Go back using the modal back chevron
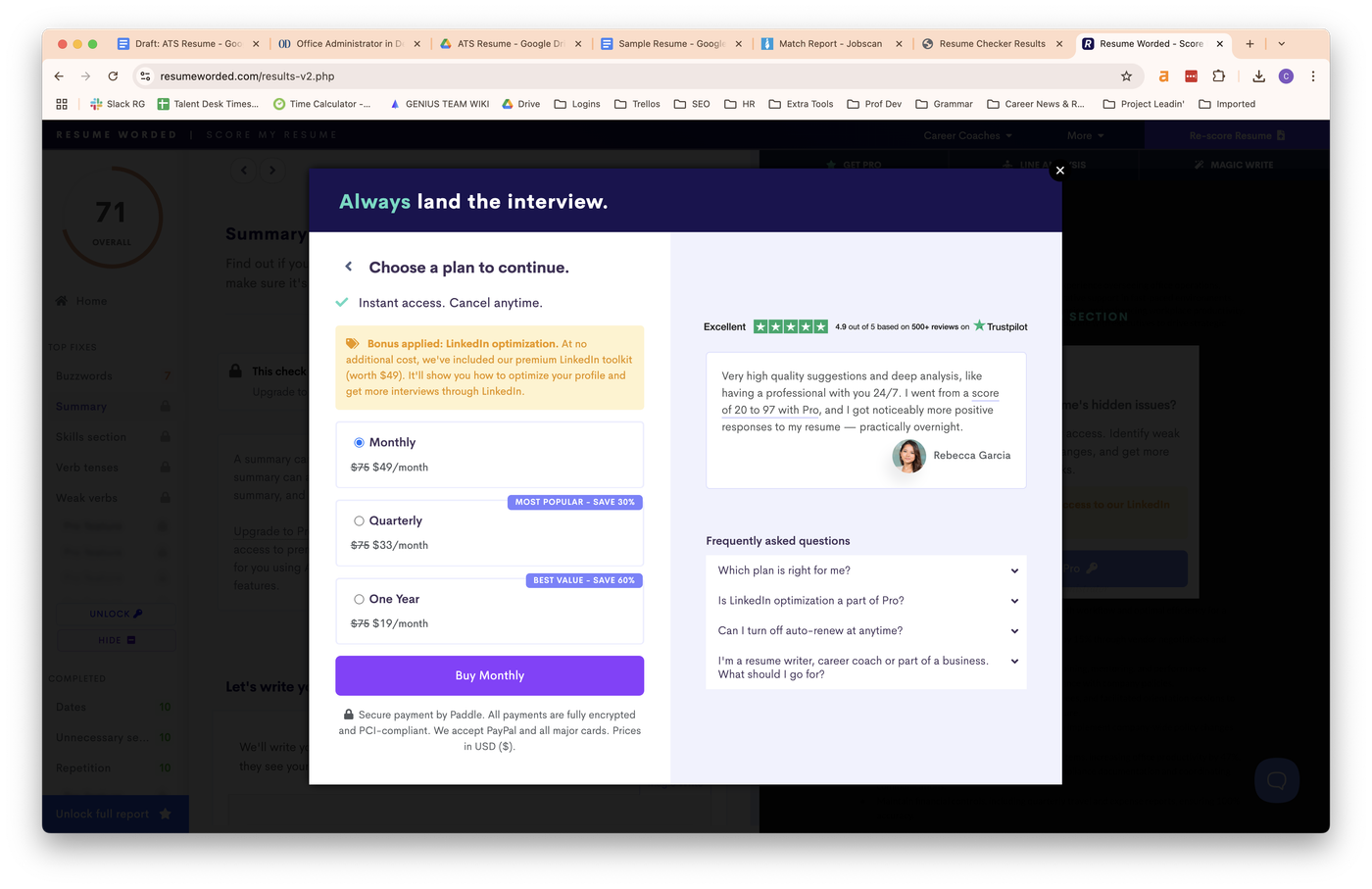The width and height of the screenshot is (1372, 889). tap(348, 267)
